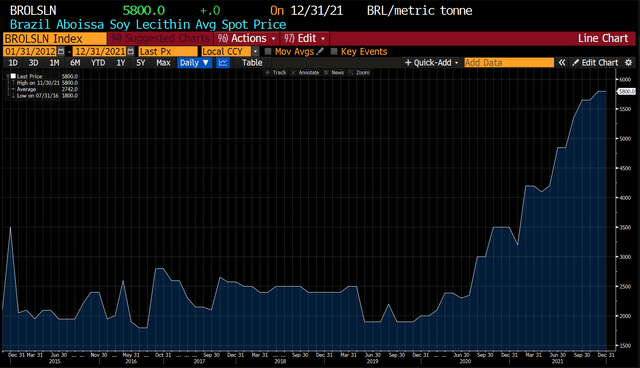The image size is (640, 368).
Task: Switch to line chart style icon button
Action: tap(223, 62)
